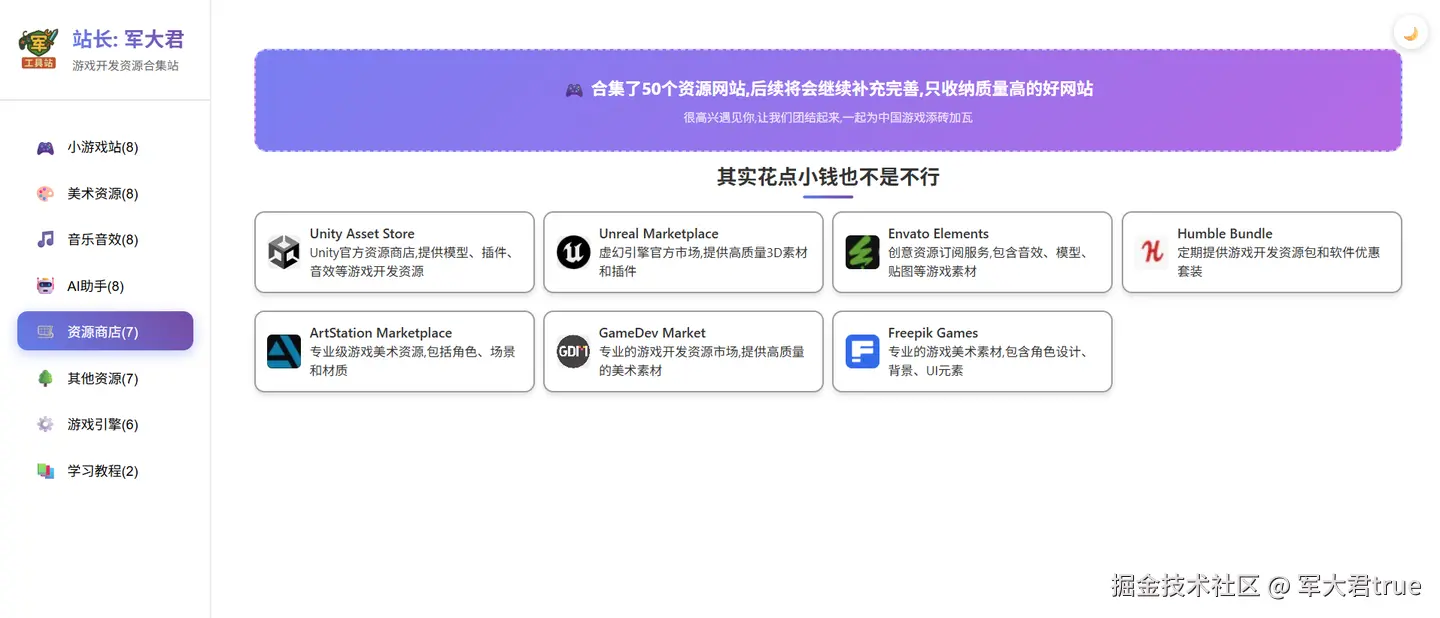The image size is (1440, 618).
Task: Click the palette icon beside 美术资源
Action: [45, 194]
